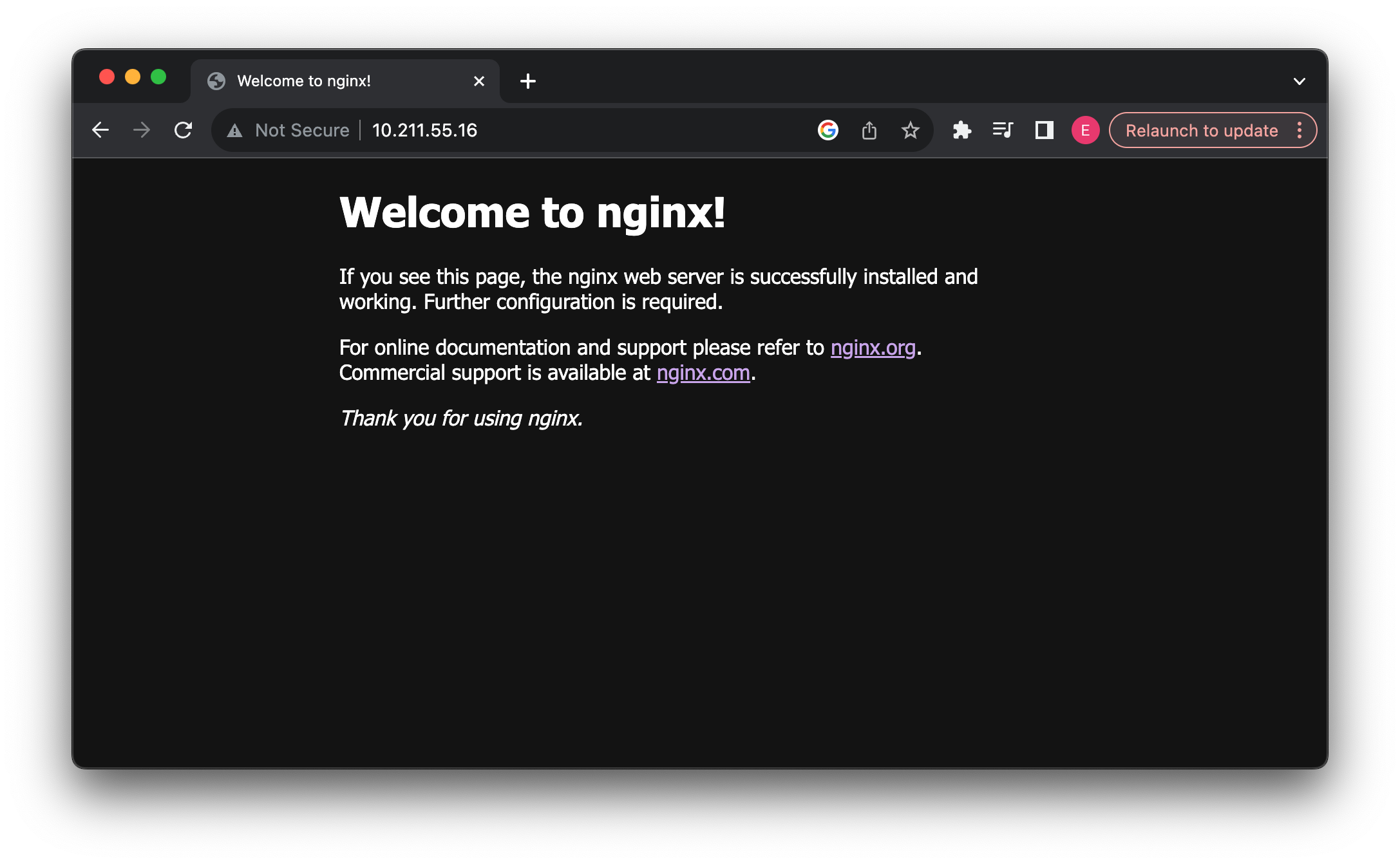Bookmark this page with the star
Viewport: 1400px width, 864px height.
tap(911, 130)
